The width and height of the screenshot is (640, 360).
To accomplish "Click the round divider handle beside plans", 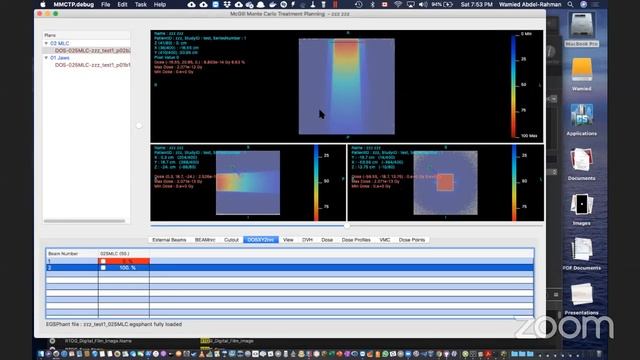I will 139,126.
